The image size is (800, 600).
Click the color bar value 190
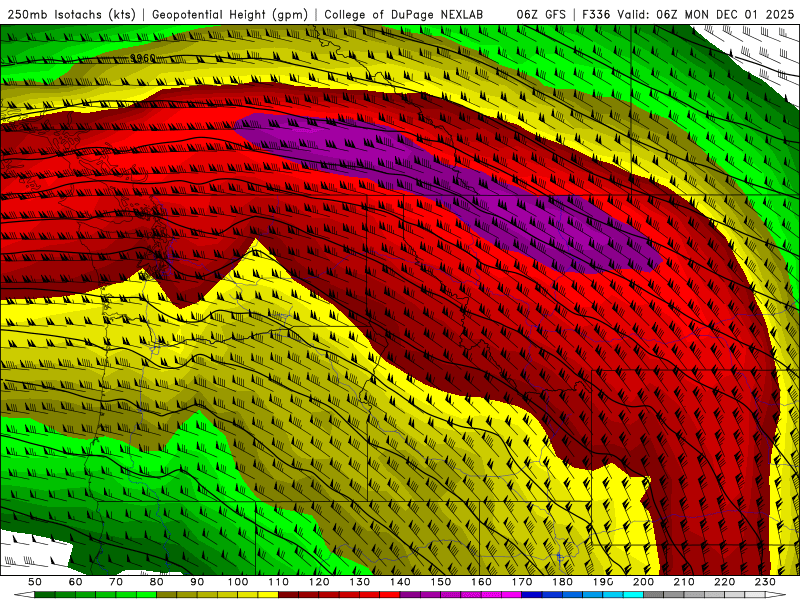603,582
